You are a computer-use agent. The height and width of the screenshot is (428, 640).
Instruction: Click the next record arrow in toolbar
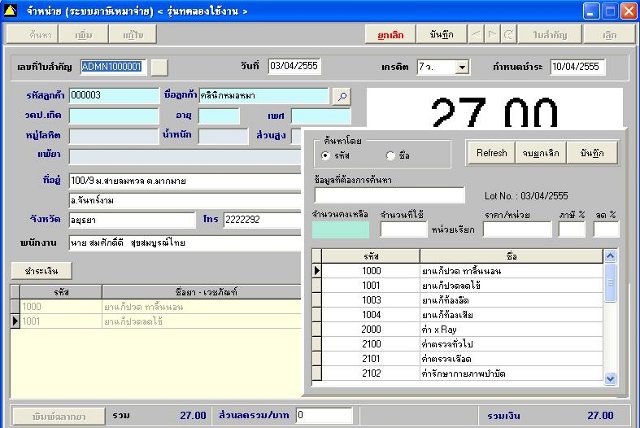point(493,34)
